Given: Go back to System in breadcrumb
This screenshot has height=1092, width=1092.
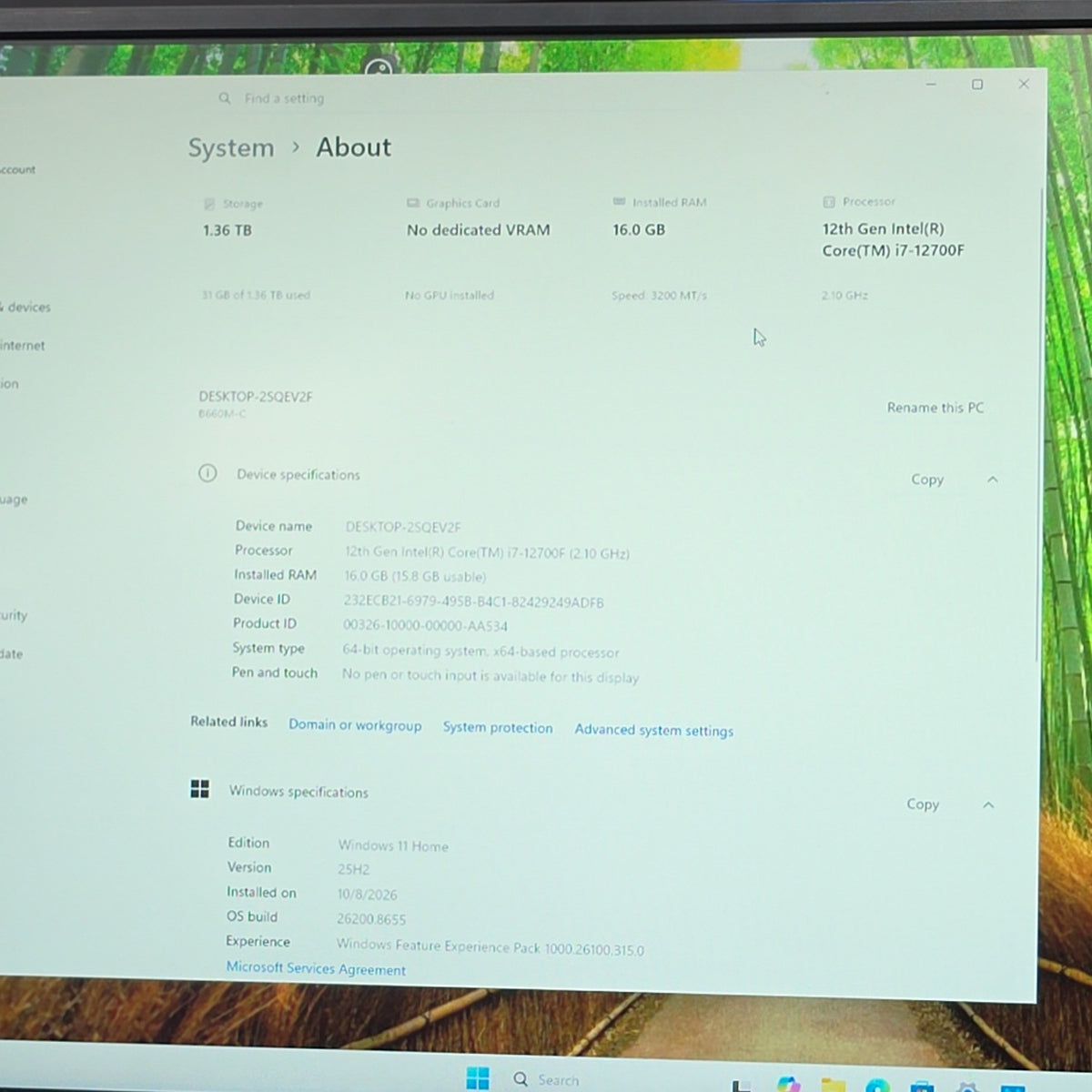Looking at the screenshot, I should click(231, 147).
